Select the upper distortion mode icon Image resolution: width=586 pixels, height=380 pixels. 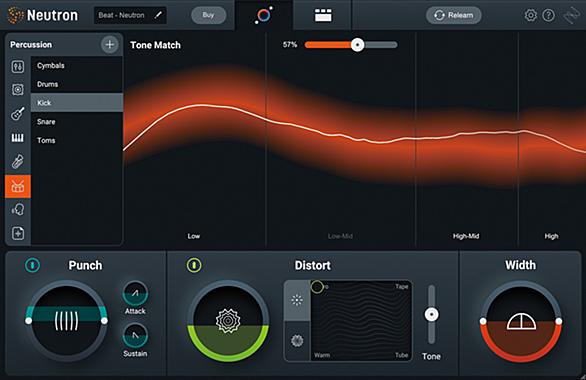tap(297, 300)
